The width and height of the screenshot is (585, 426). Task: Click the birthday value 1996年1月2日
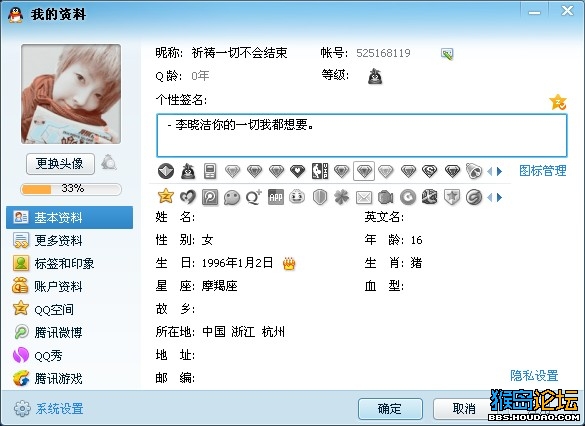coord(237,263)
